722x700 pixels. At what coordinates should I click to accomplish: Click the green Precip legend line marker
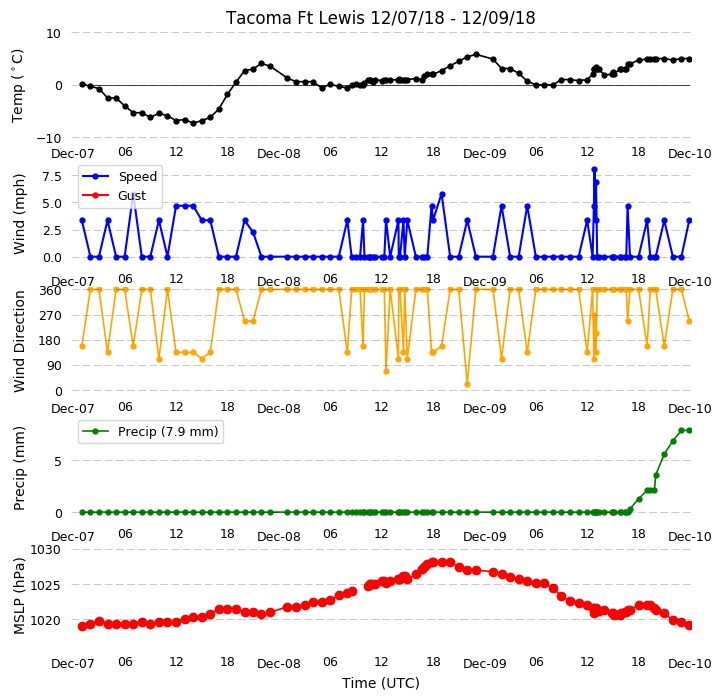(x=95, y=432)
